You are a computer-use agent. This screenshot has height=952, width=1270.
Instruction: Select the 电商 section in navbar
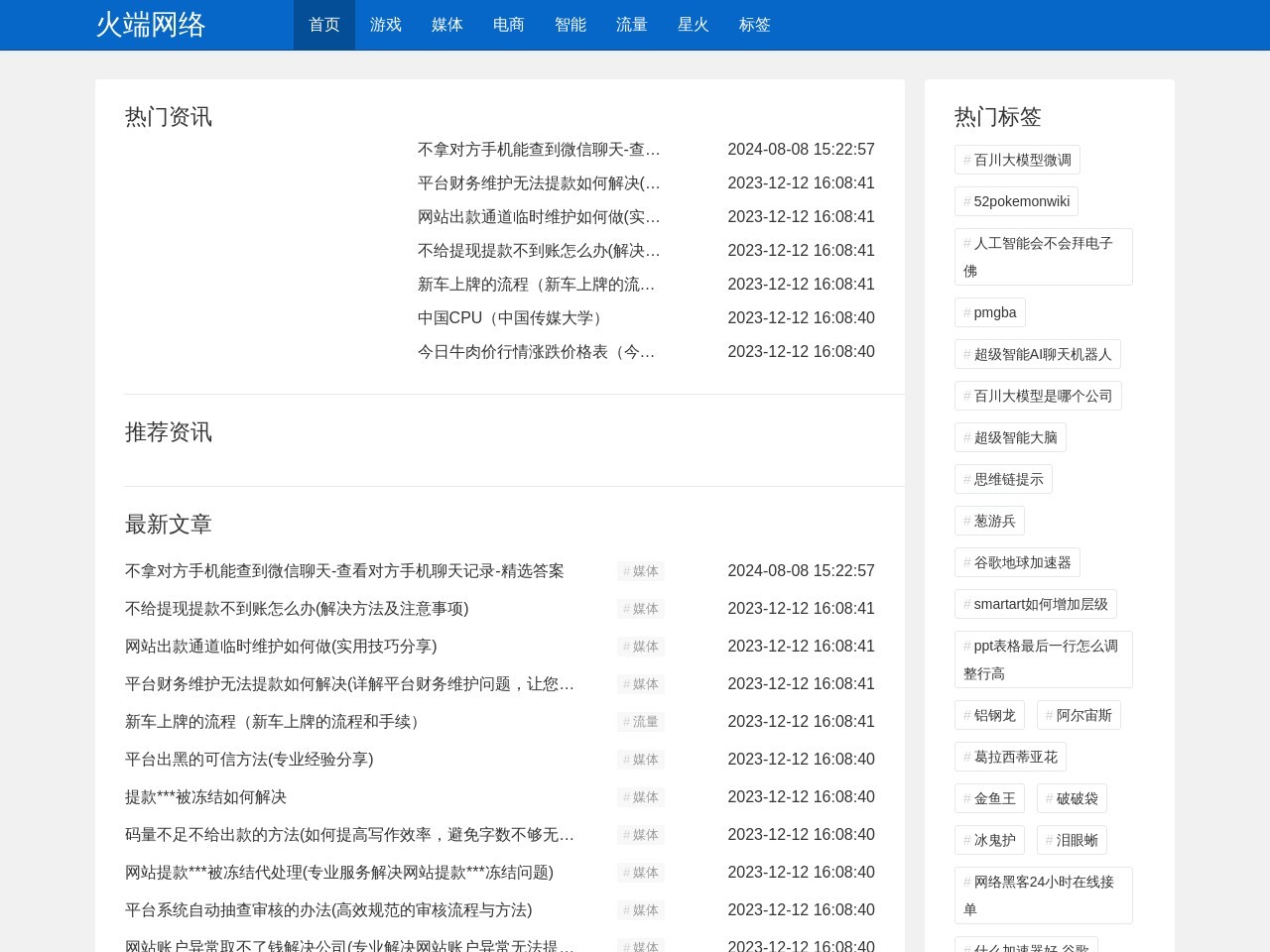pos(508,25)
